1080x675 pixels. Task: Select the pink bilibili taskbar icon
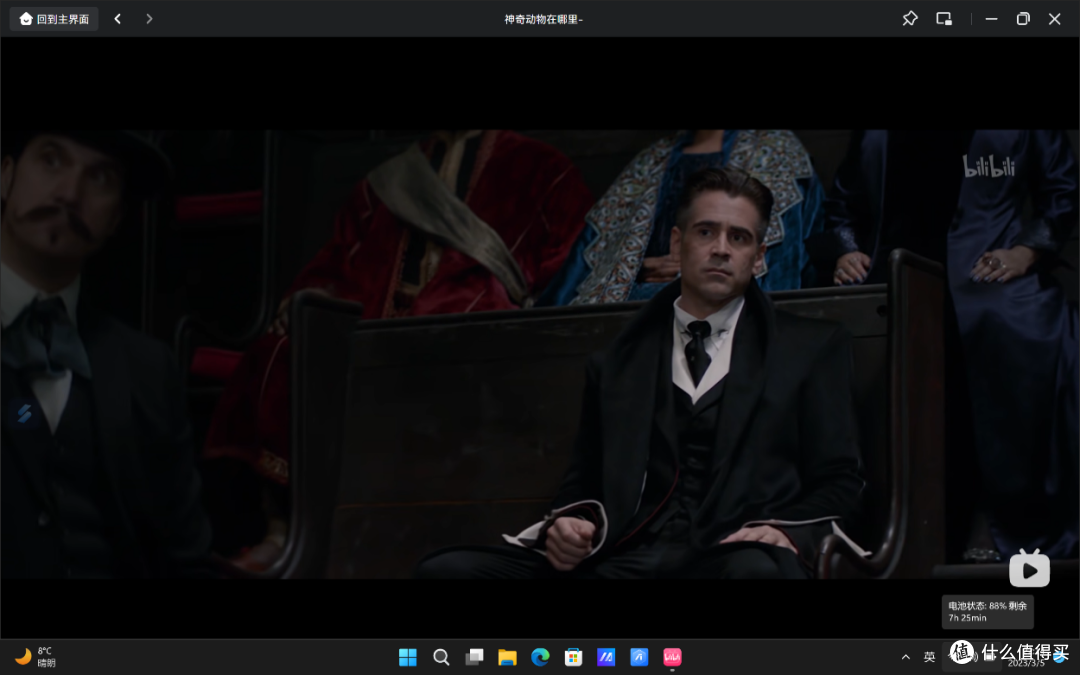[x=672, y=657]
